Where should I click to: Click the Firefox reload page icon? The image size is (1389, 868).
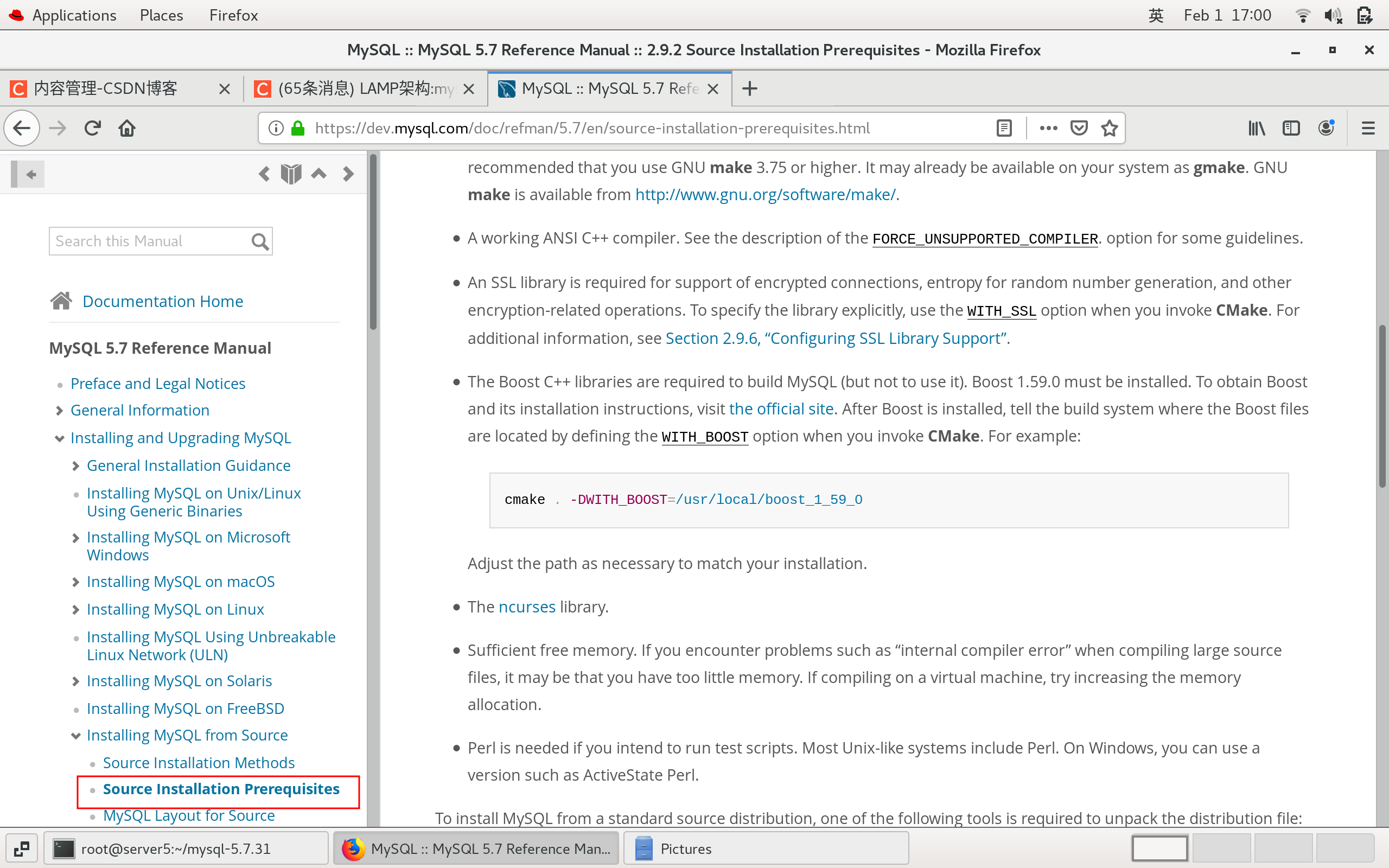(92, 128)
